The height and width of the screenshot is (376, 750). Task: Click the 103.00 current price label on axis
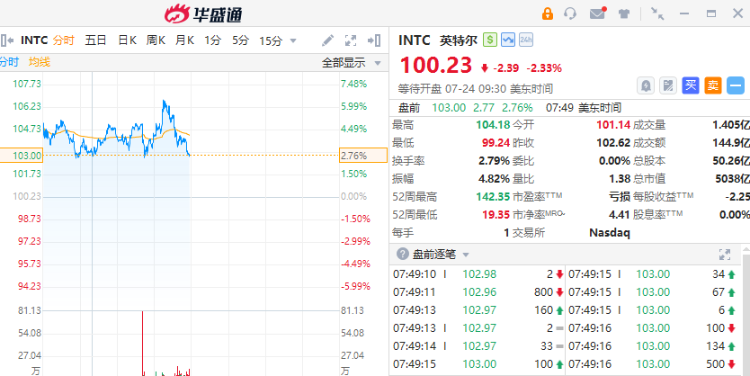(21, 155)
